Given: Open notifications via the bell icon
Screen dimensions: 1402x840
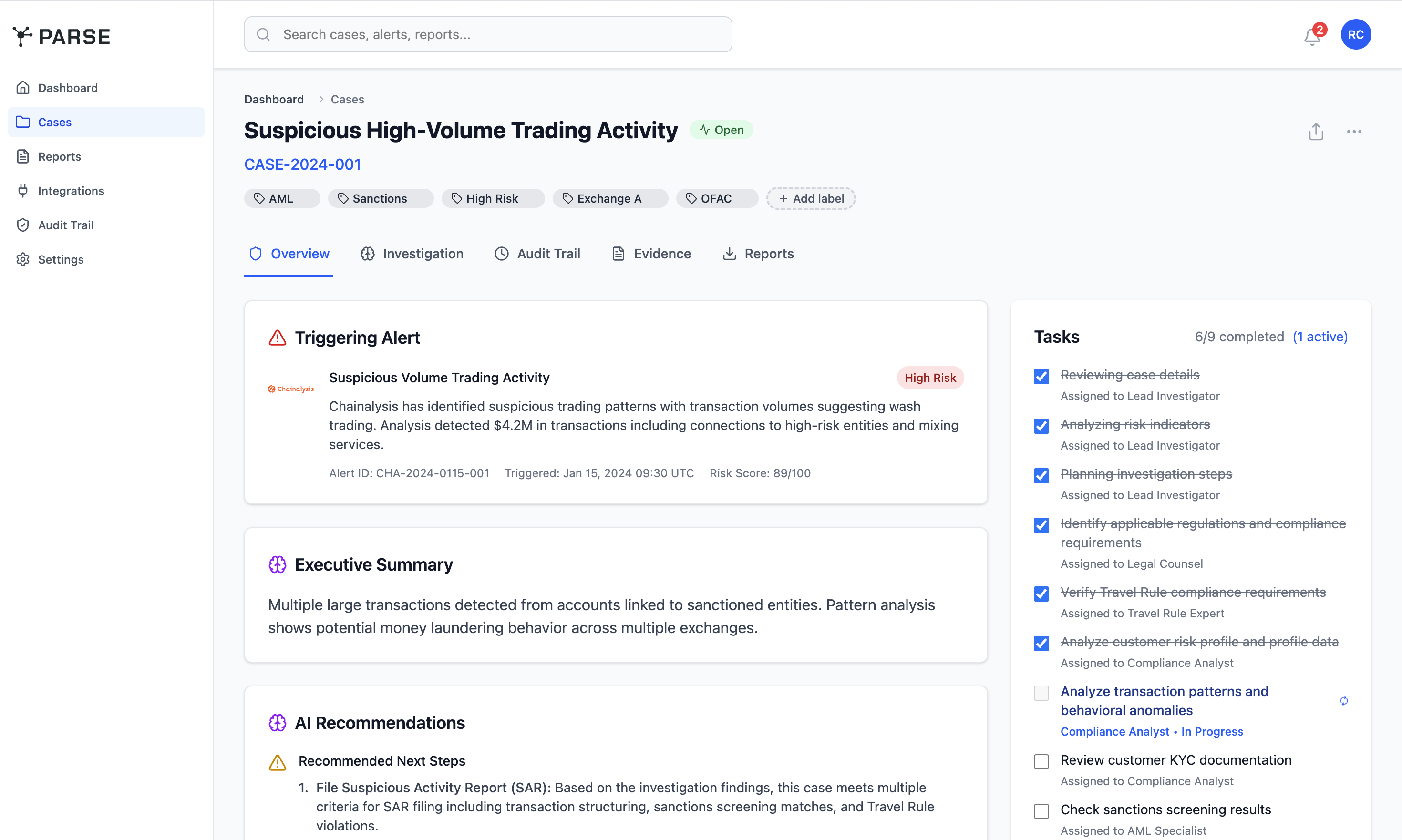Looking at the screenshot, I should 1312,35.
